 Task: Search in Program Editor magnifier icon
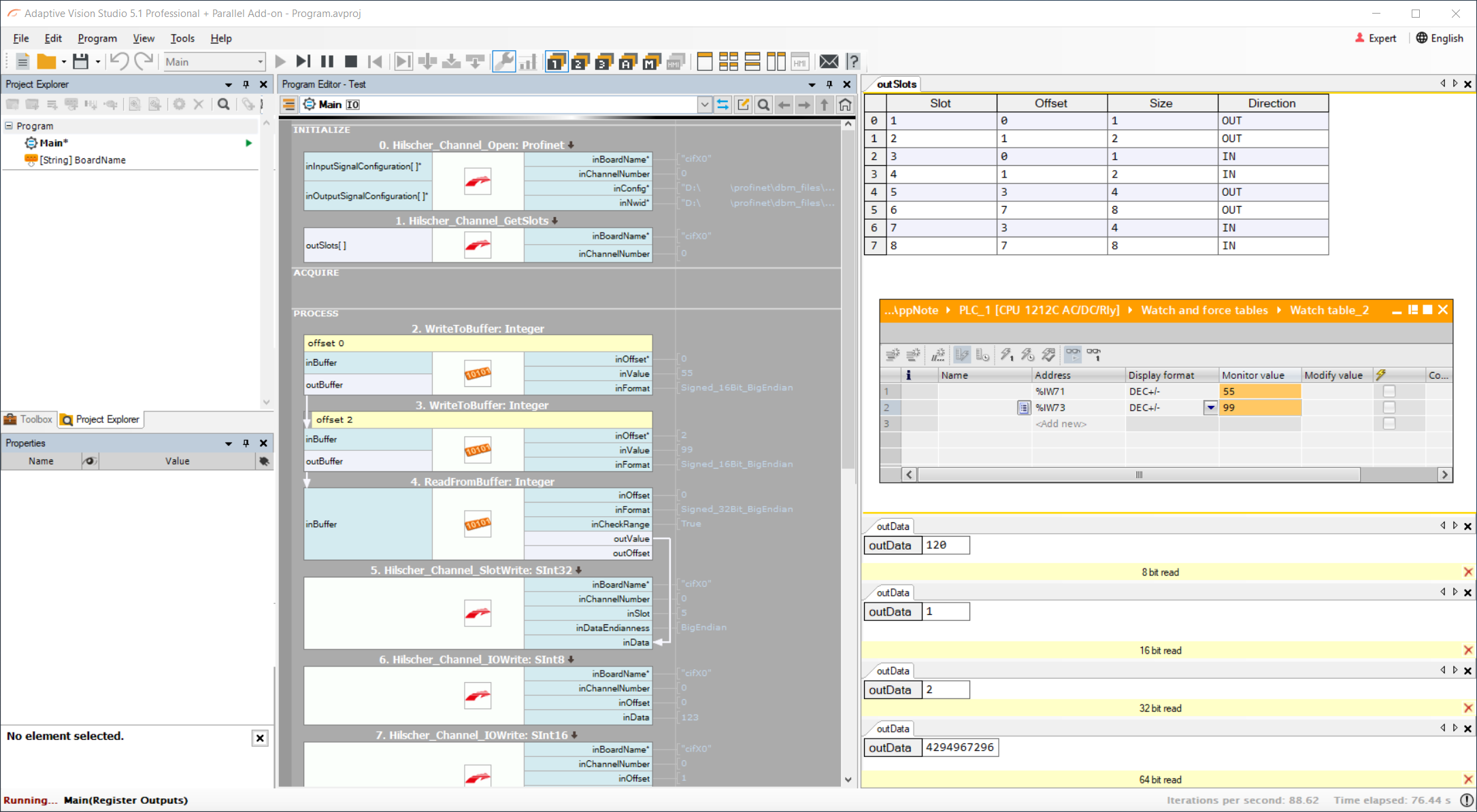coord(763,105)
